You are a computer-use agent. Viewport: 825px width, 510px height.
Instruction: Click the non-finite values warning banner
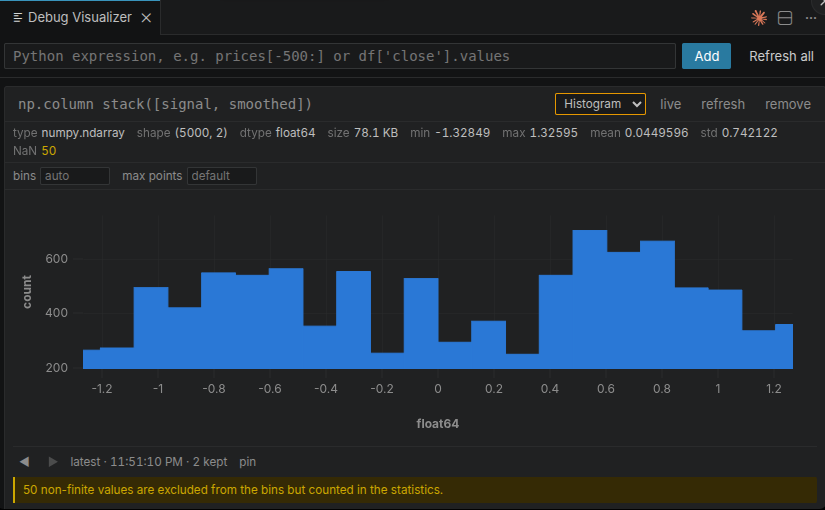coord(415,489)
